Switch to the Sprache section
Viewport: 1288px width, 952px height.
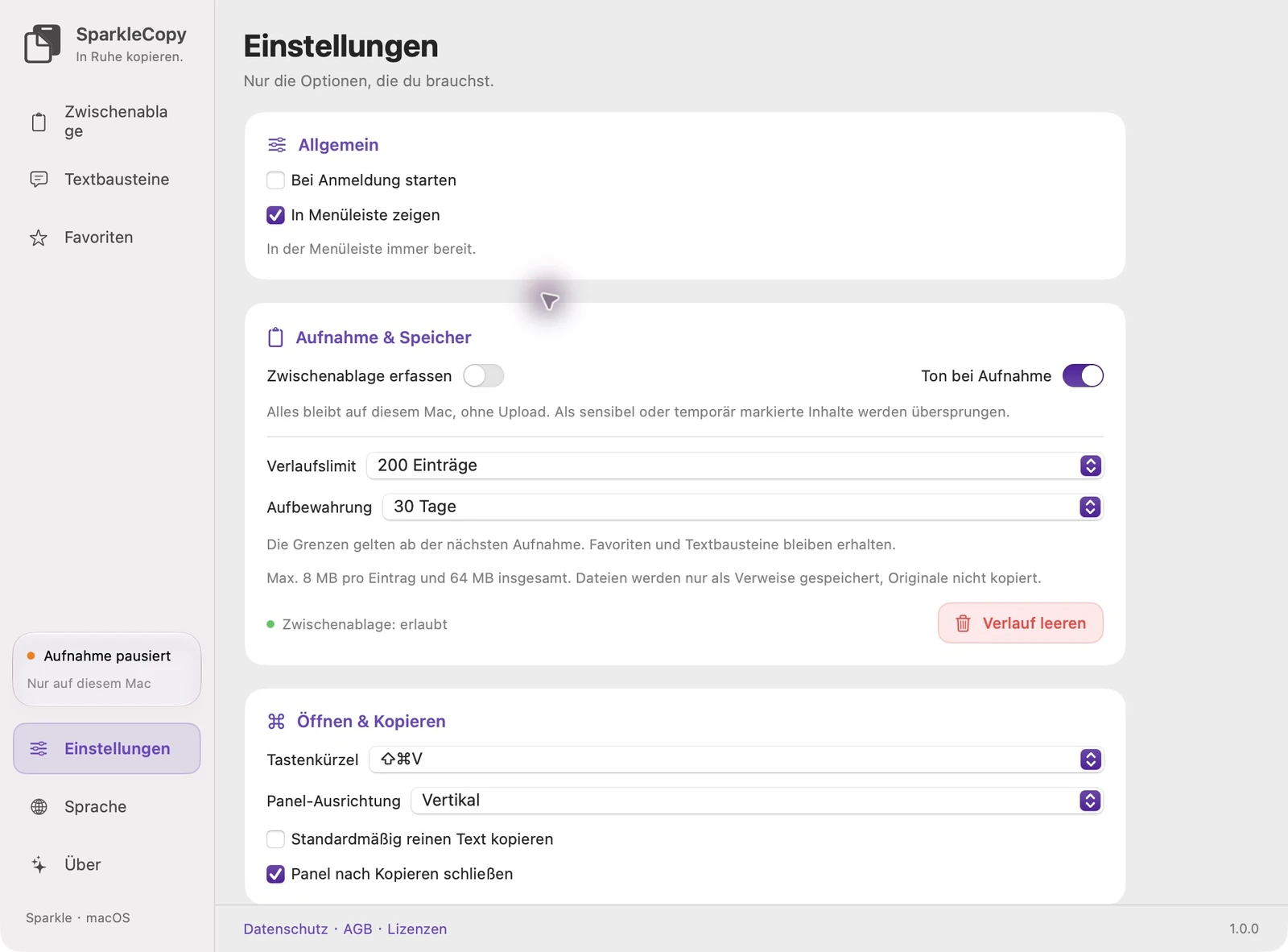tap(107, 807)
